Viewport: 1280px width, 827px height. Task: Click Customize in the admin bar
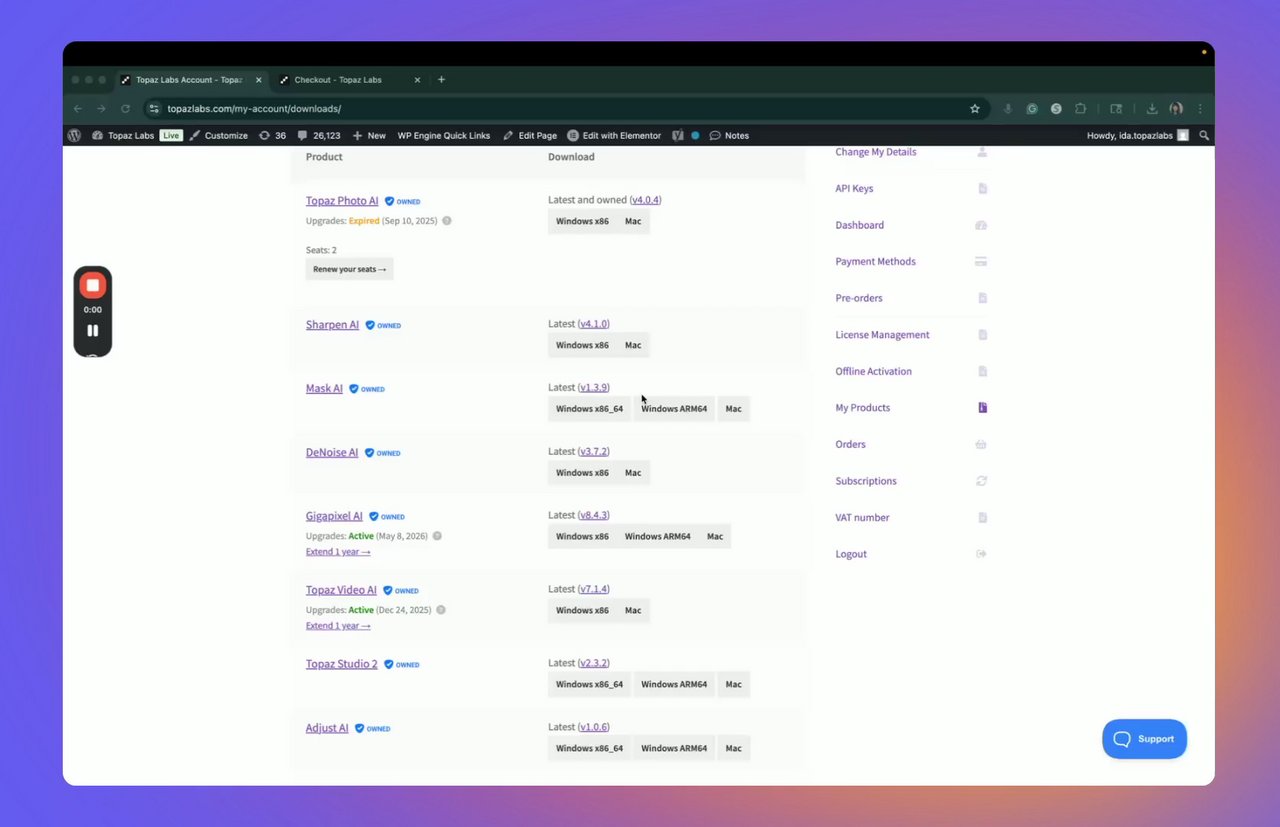point(218,135)
